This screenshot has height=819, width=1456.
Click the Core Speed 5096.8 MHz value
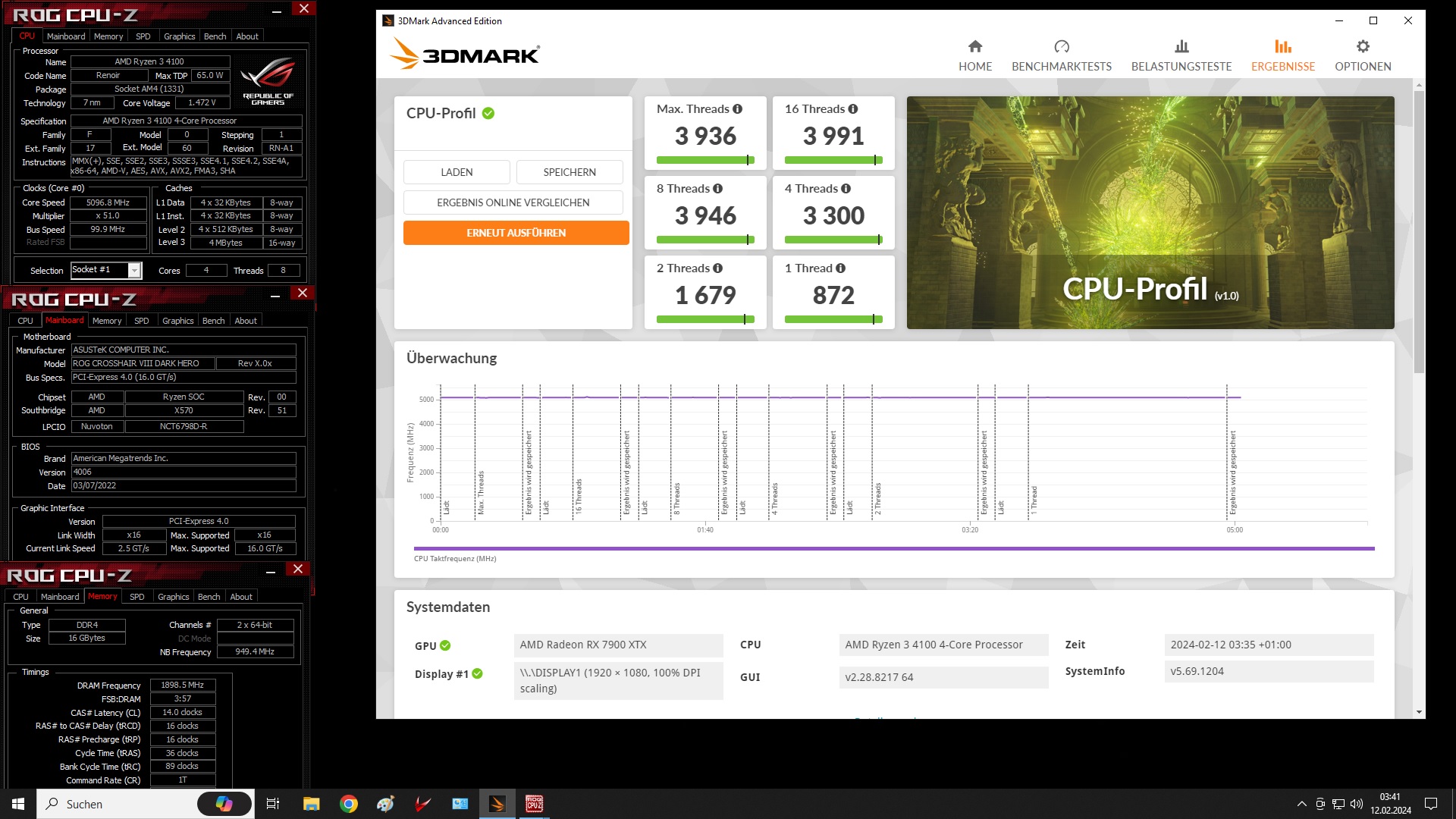108,202
